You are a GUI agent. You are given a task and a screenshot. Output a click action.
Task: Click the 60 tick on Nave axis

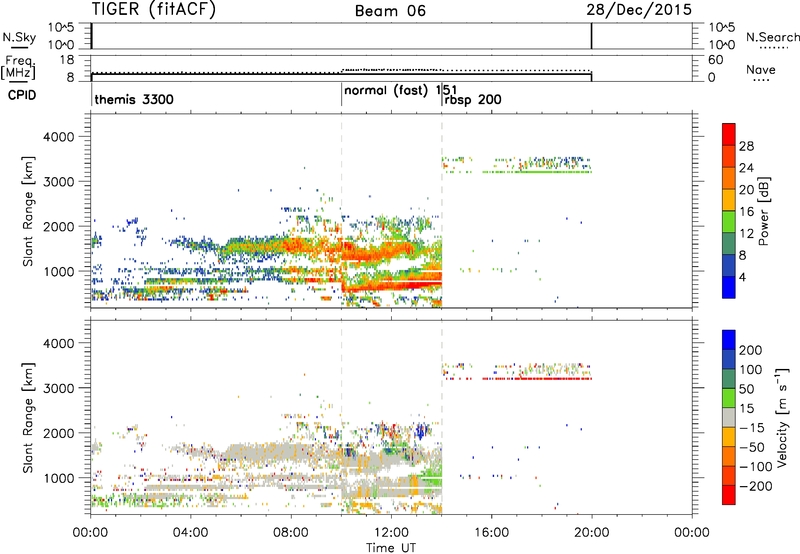(x=715, y=60)
